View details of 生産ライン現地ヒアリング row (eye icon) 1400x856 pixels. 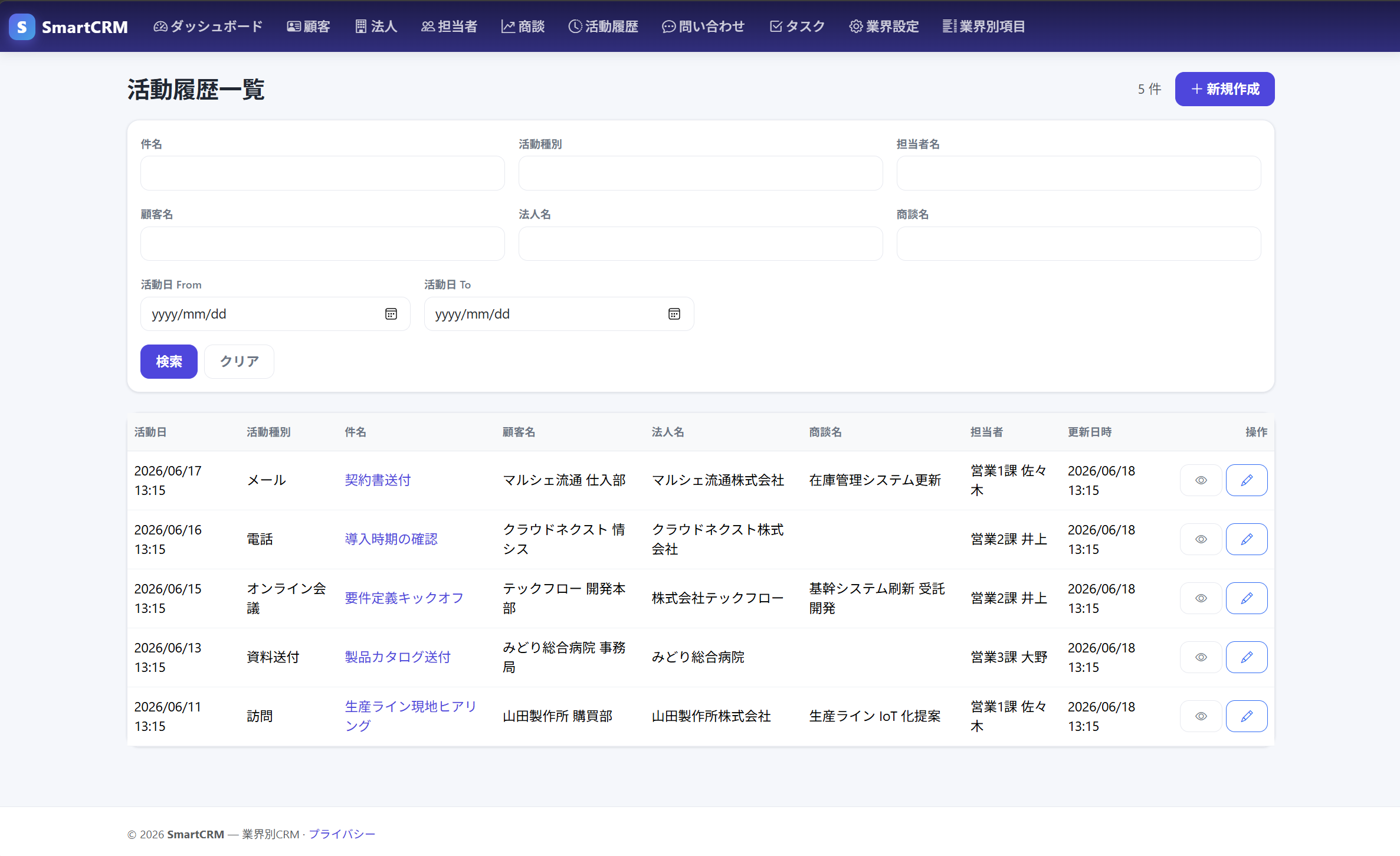(x=1201, y=716)
